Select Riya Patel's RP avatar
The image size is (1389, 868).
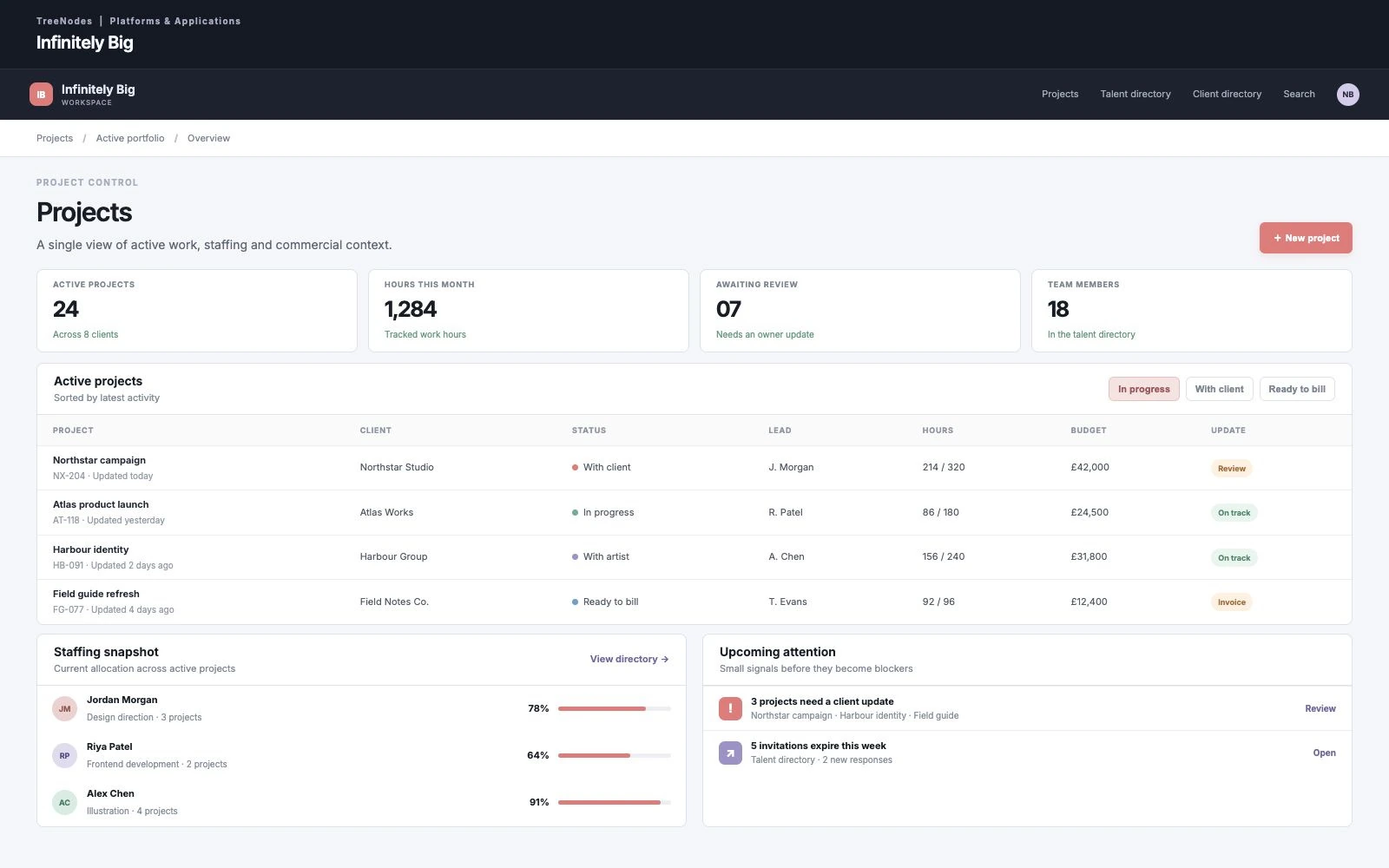pos(64,755)
